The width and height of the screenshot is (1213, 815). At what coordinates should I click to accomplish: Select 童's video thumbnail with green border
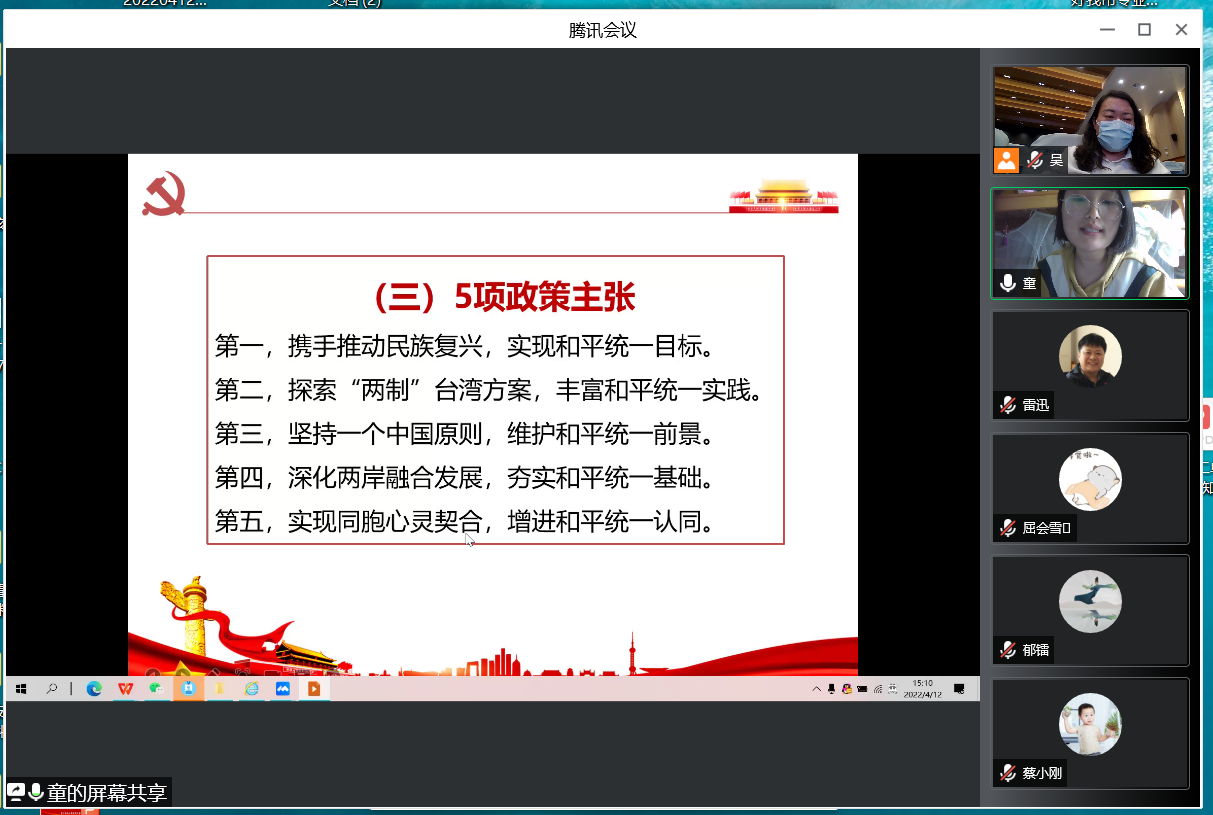(x=1090, y=242)
